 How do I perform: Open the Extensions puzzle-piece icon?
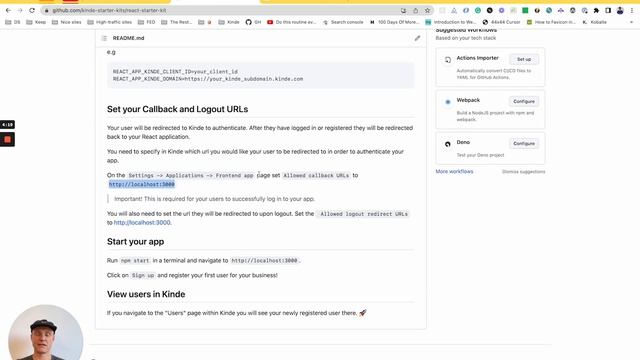[x=596, y=10]
